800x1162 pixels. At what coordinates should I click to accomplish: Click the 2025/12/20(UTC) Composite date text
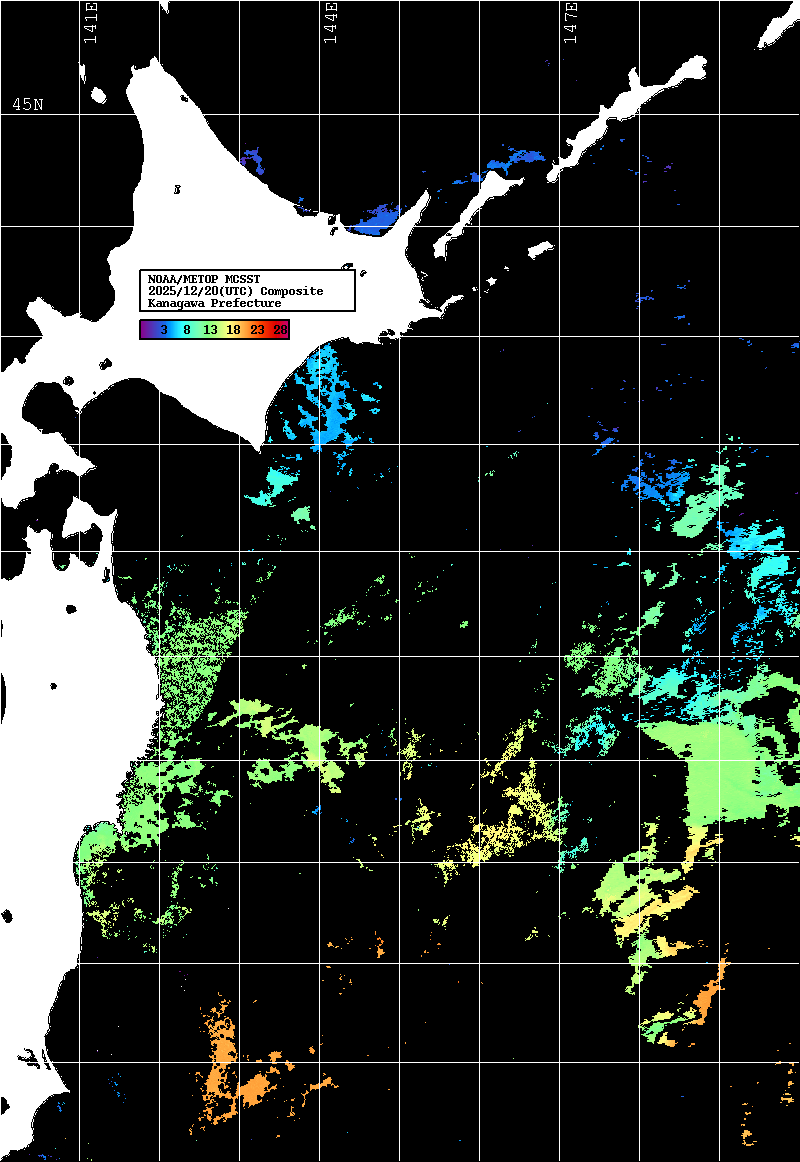(235, 290)
